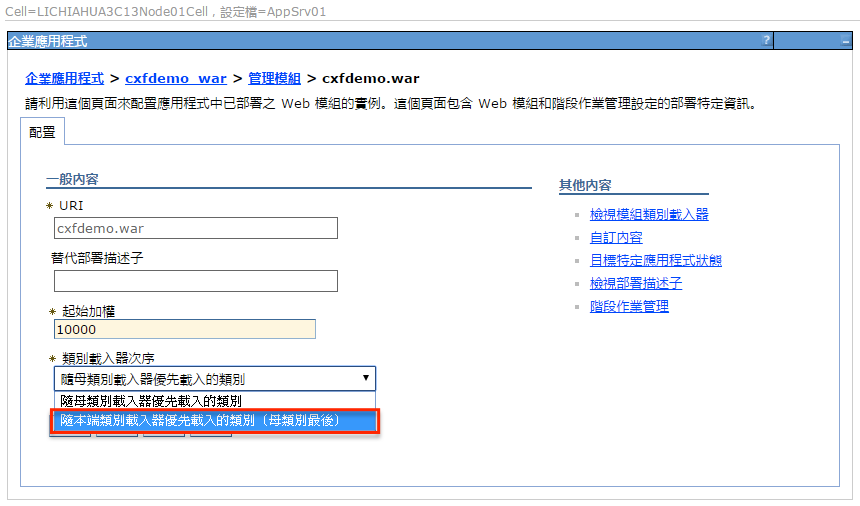Open 檢視模組類別載入器 link
Viewport: 860px width, 506px height.
[x=649, y=214]
